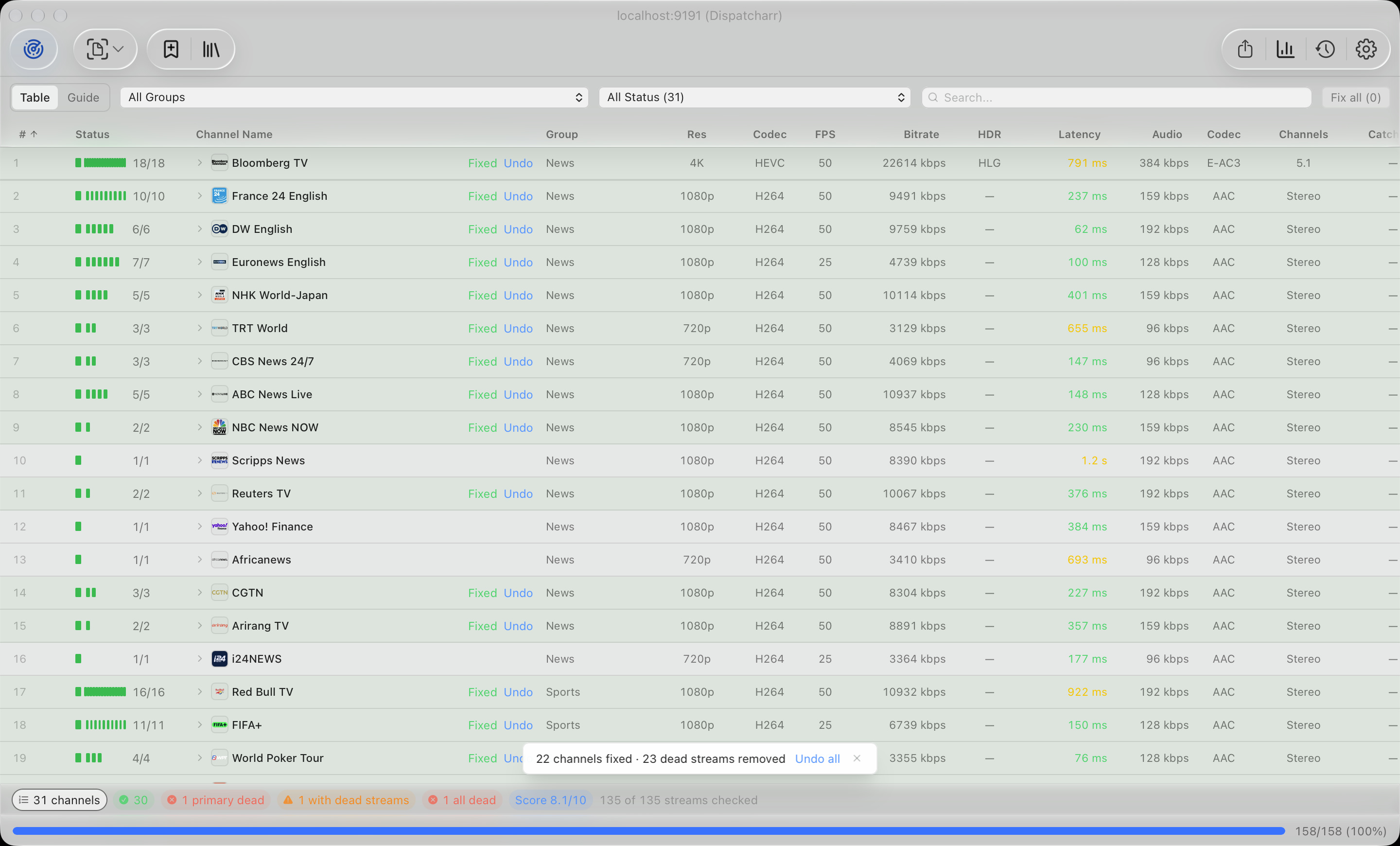Open the All Status (31) dropdown

pyautogui.click(x=754, y=97)
